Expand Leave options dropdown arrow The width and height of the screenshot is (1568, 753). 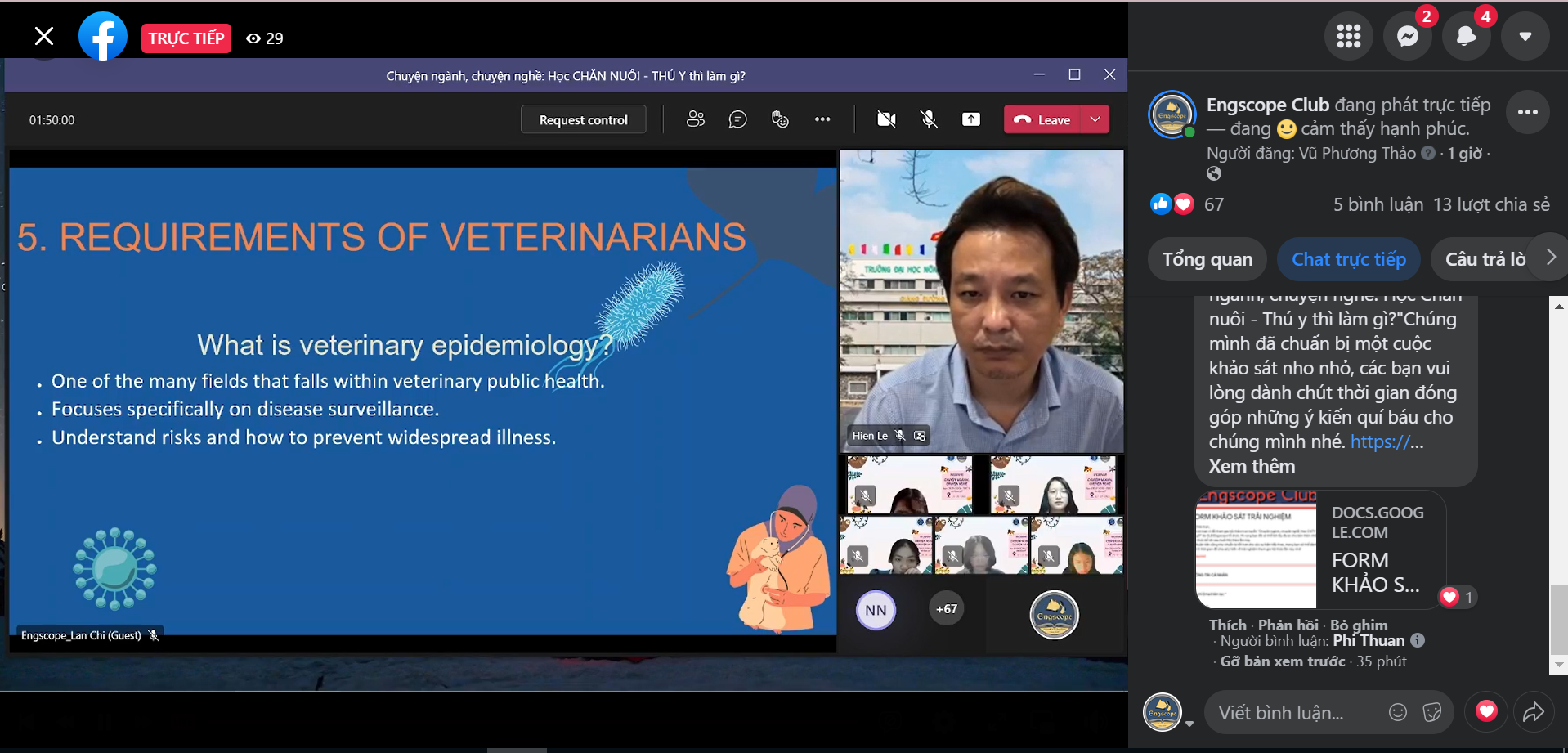pos(1095,119)
